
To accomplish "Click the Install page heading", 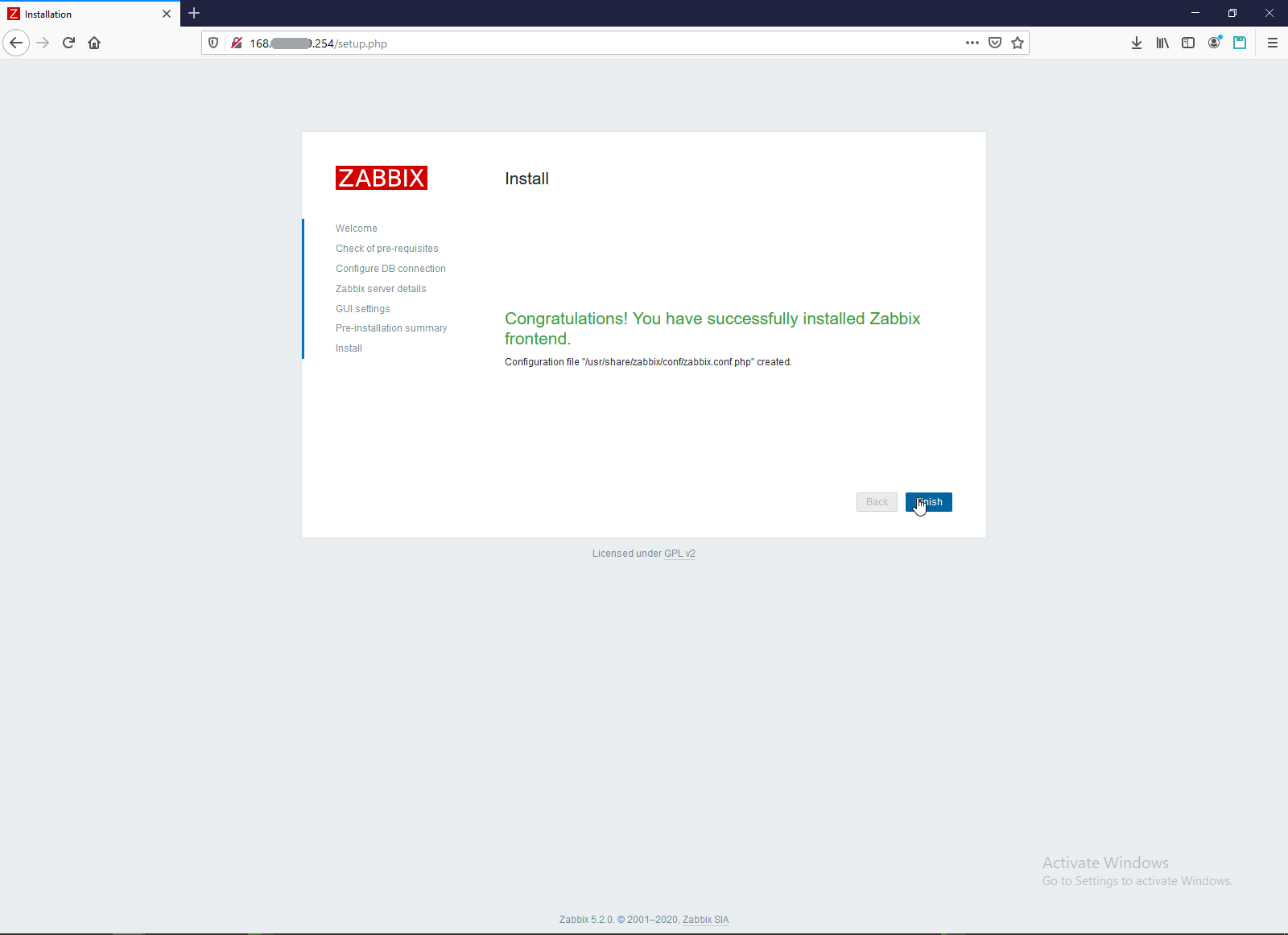I will [x=527, y=179].
